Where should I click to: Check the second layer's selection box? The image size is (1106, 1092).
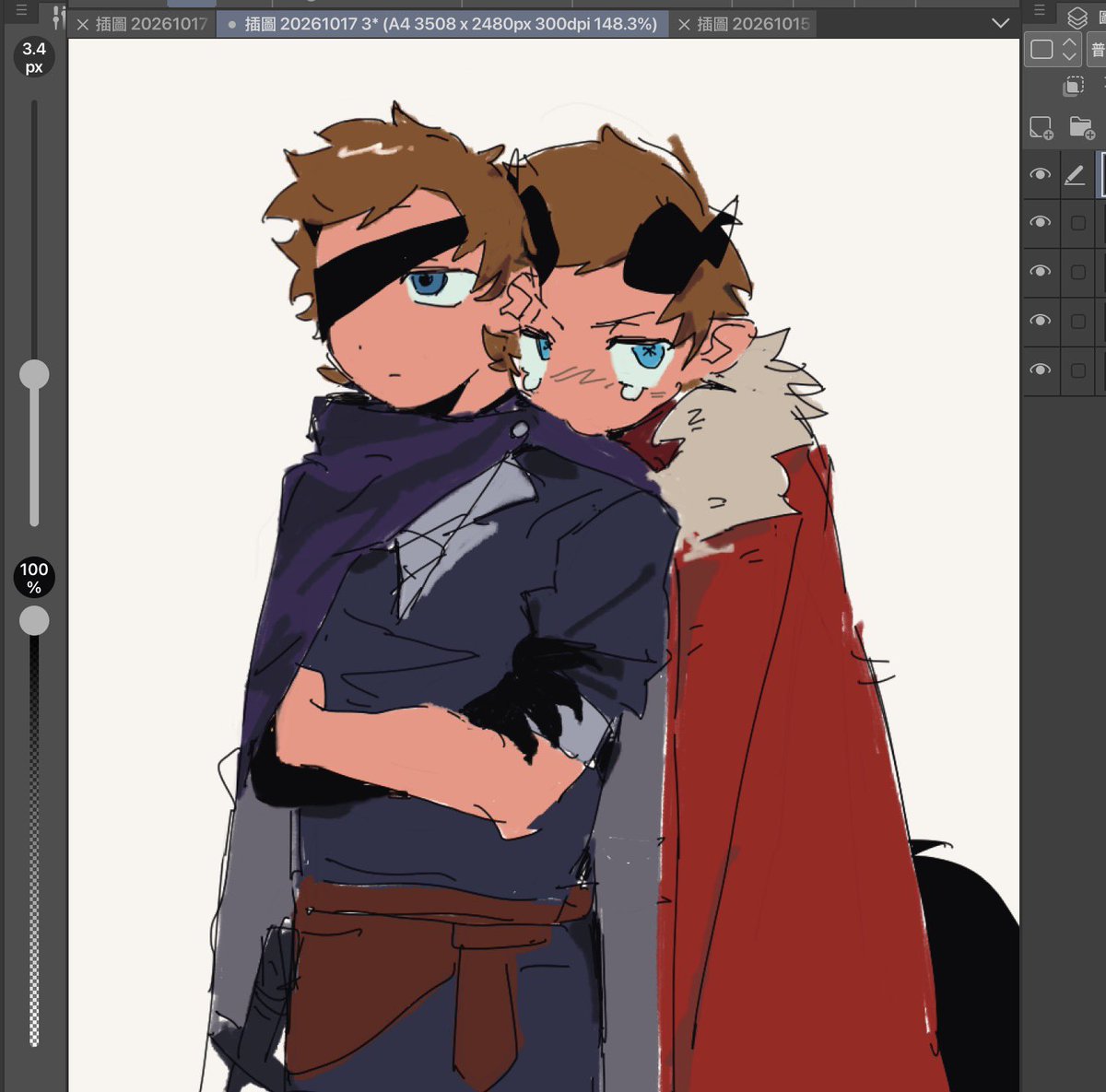tap(1078, 223)
